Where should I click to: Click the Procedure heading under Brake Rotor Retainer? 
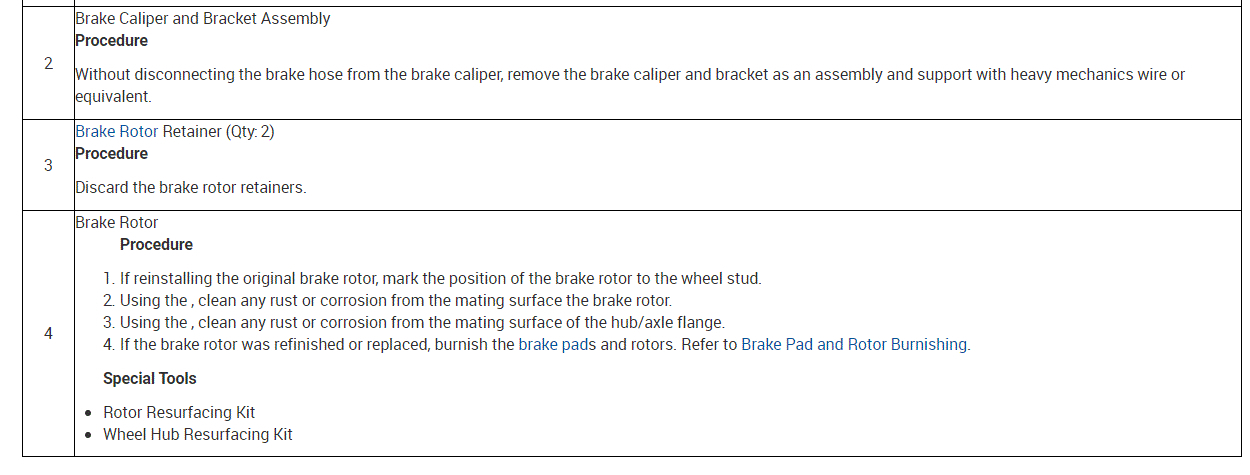(x=111, y=154)
